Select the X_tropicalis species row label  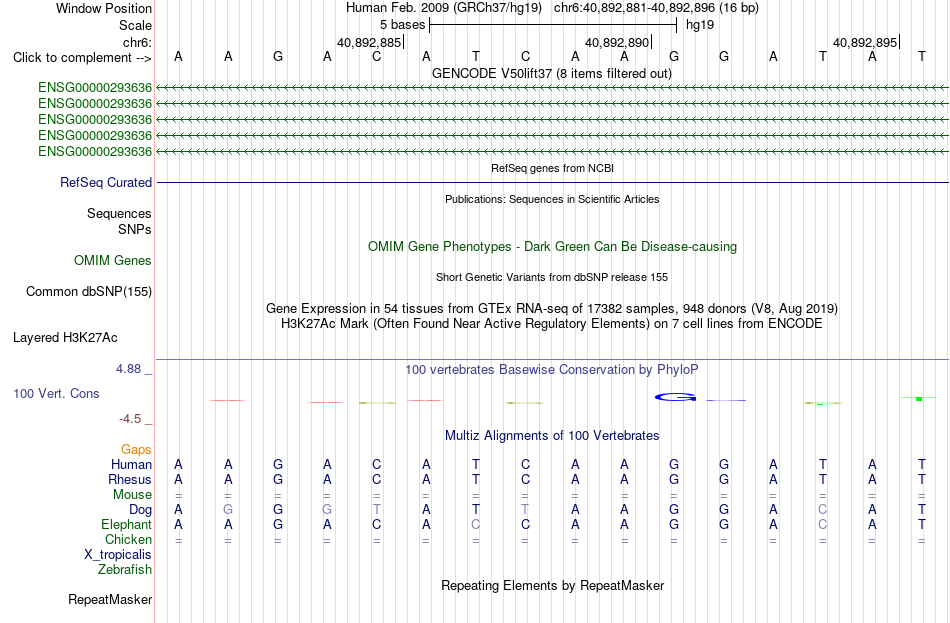(x=118, y=555)
